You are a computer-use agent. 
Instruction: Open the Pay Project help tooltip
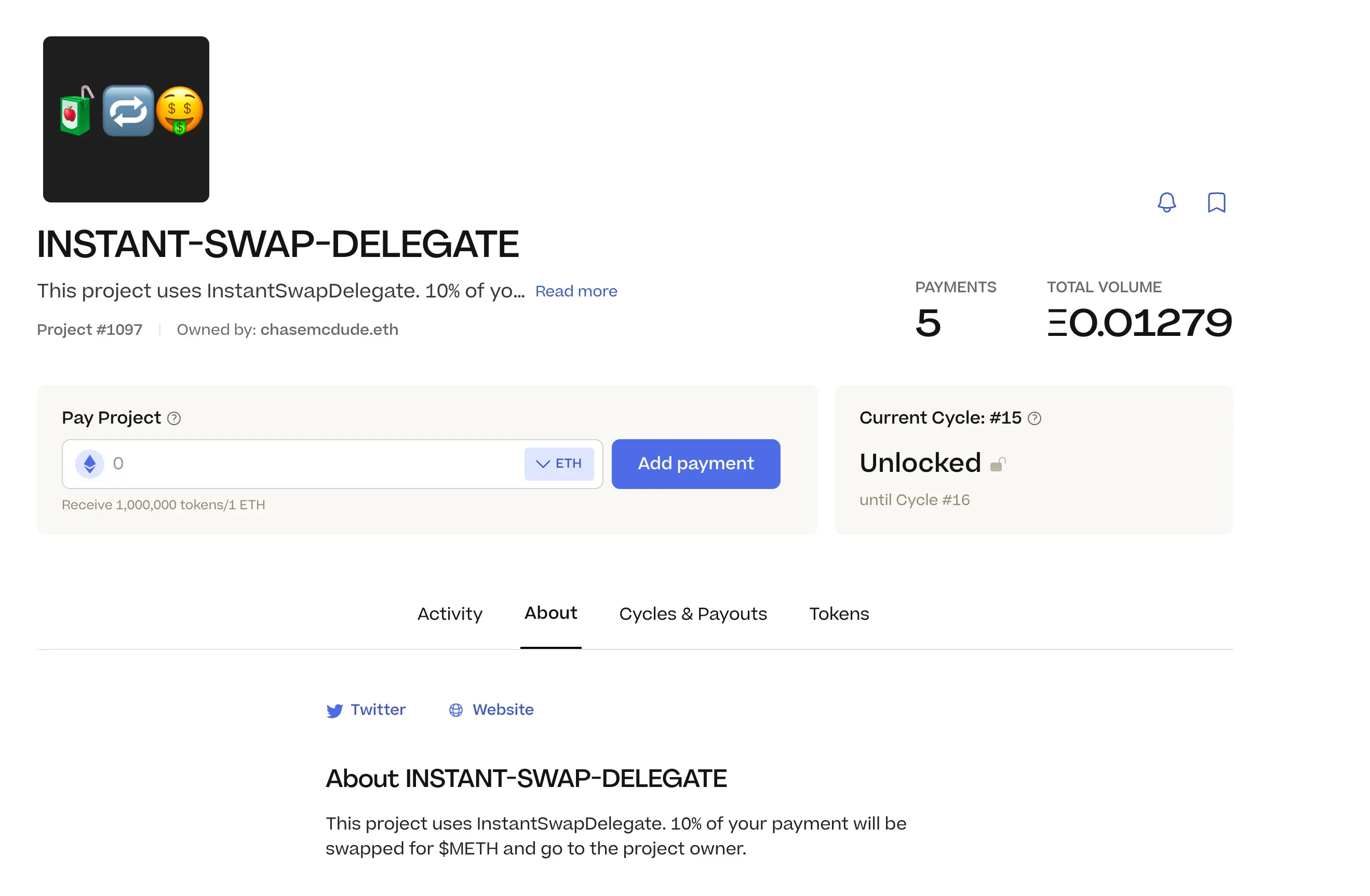pos(174,418)
